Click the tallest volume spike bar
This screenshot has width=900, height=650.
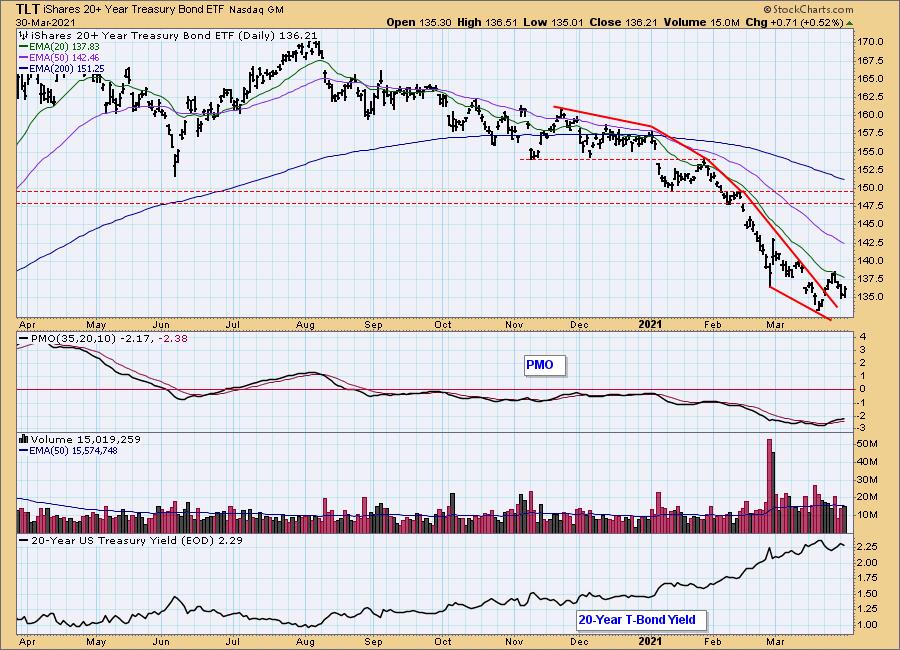pos(769,486)
